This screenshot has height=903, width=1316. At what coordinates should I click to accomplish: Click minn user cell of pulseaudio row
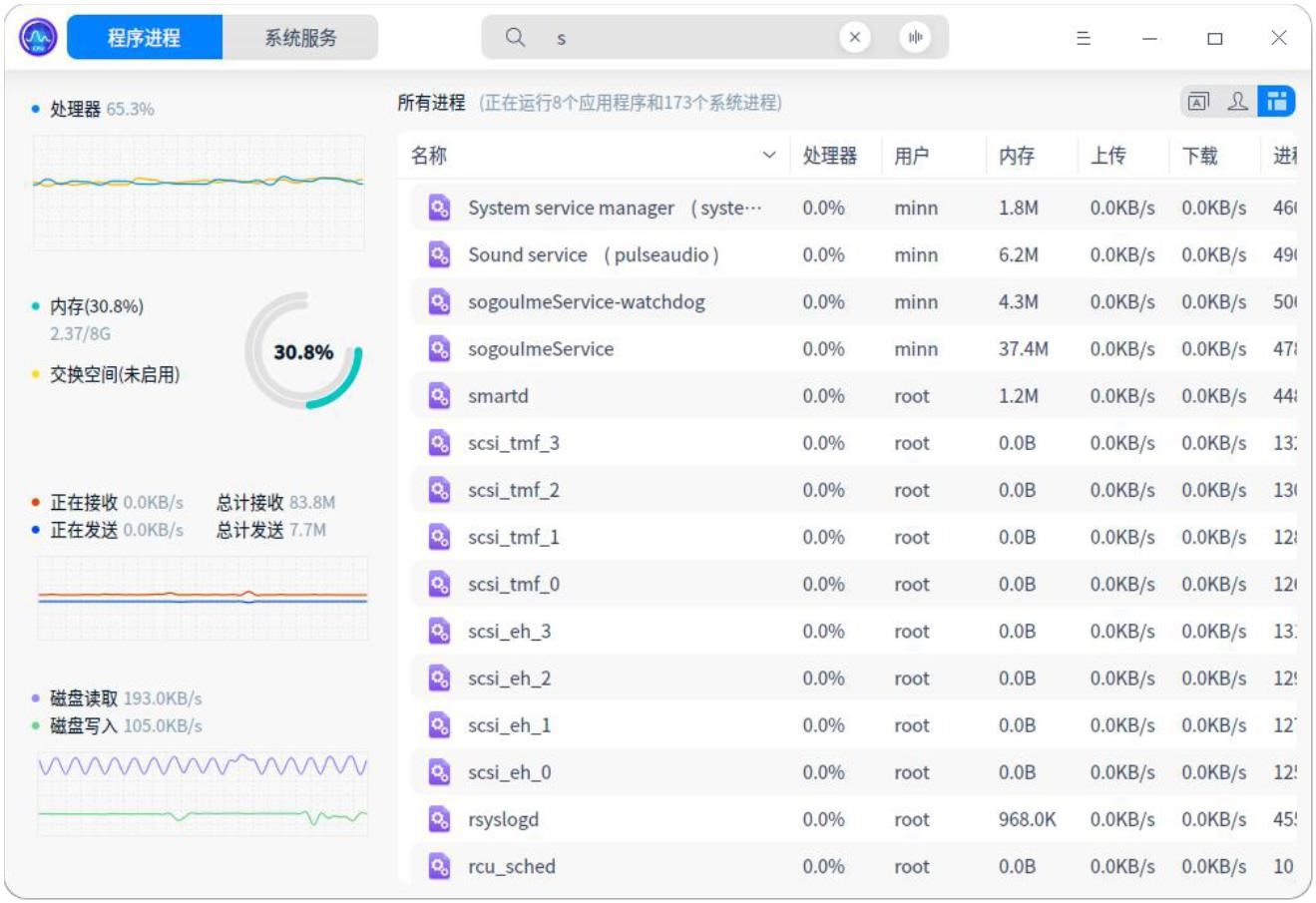pyautogui.click(x=916, y=254)
